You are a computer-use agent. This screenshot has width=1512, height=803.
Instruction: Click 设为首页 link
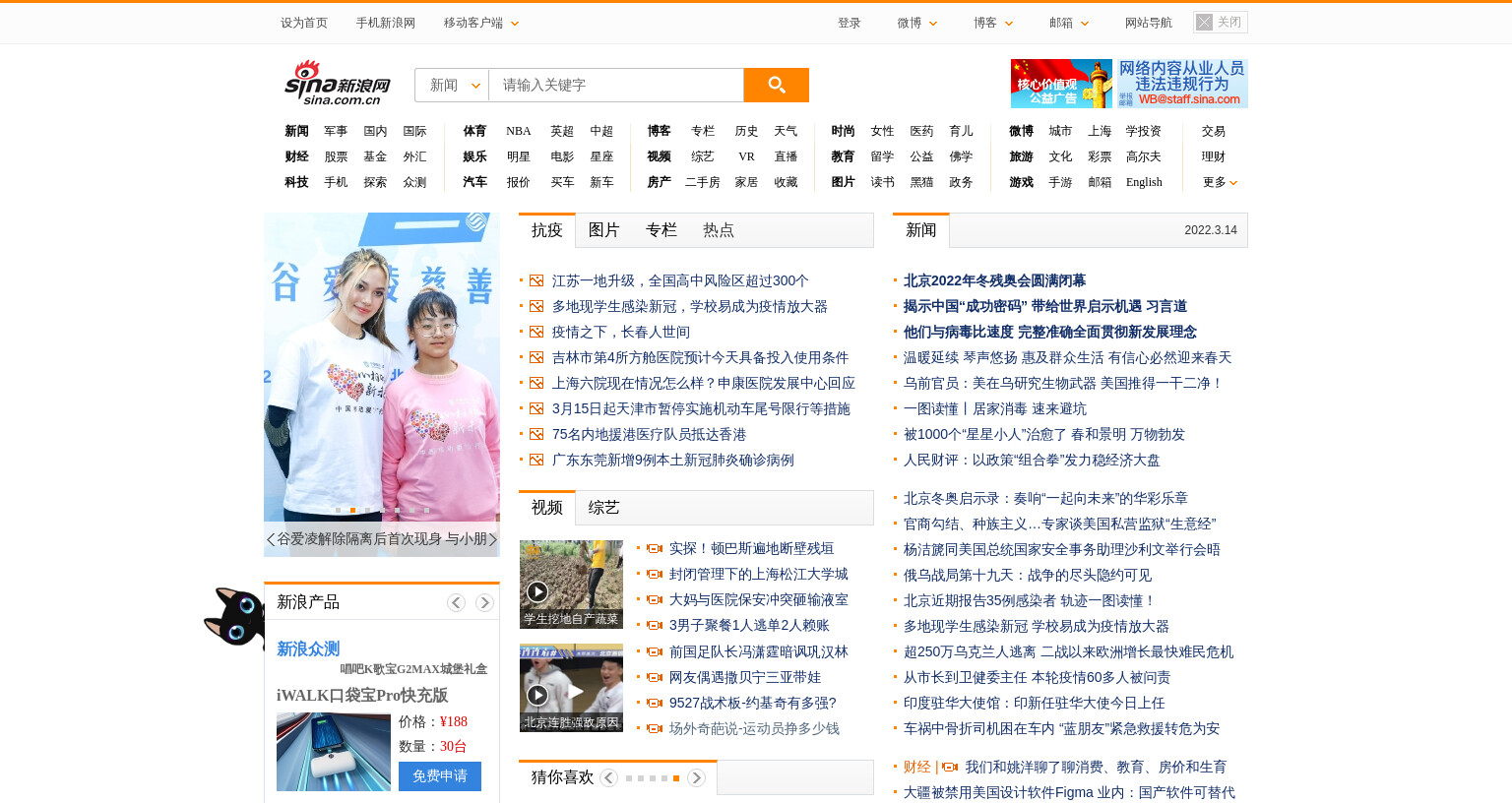(303, 23)
